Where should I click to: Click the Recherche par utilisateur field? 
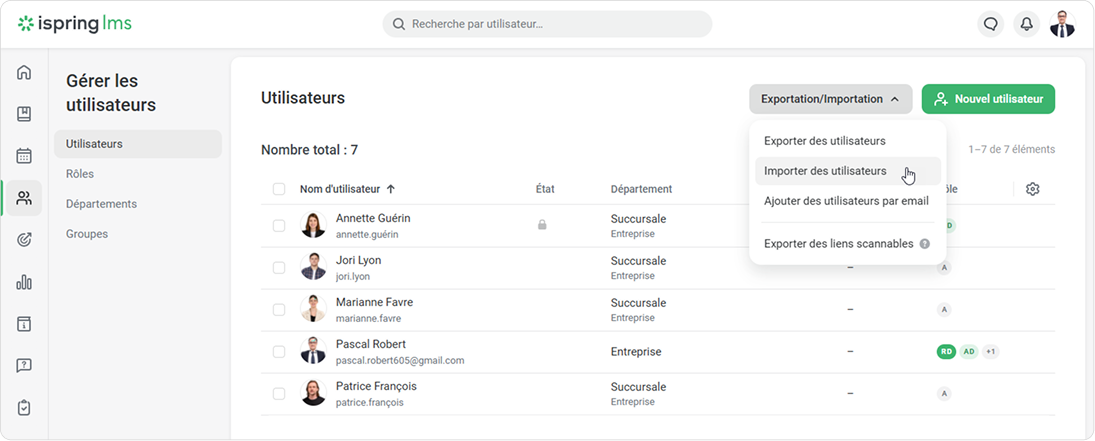[x=547, y=24]
